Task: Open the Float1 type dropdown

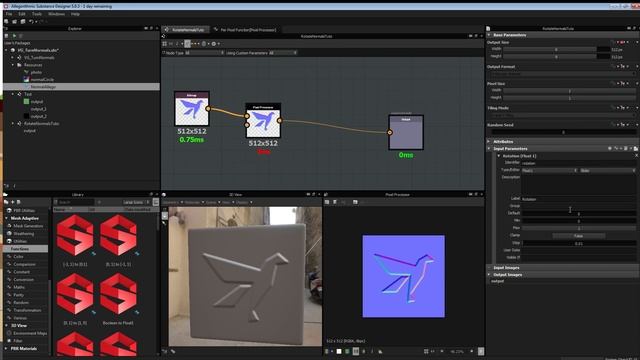Action: point(550,171)
